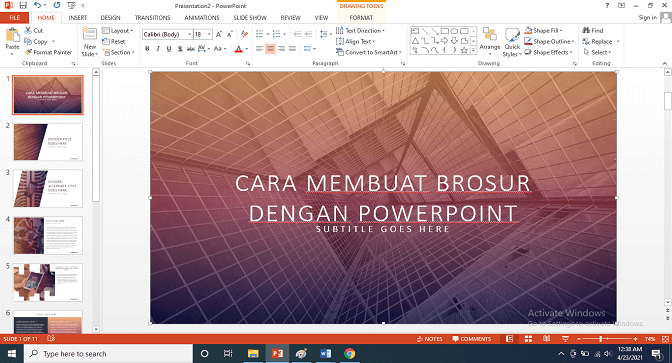Screen dimensions: 672x363
Task: Click Convert to SmartArt
Action: [x=369, y=52]
